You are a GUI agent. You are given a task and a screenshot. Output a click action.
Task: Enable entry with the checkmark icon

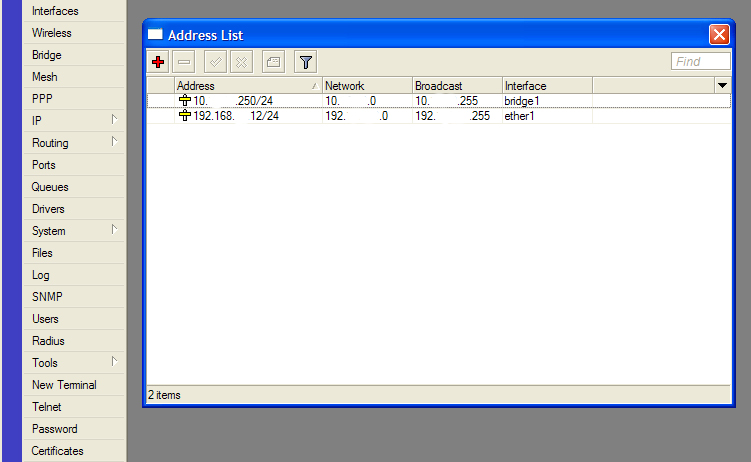click(x=216, y=62)
